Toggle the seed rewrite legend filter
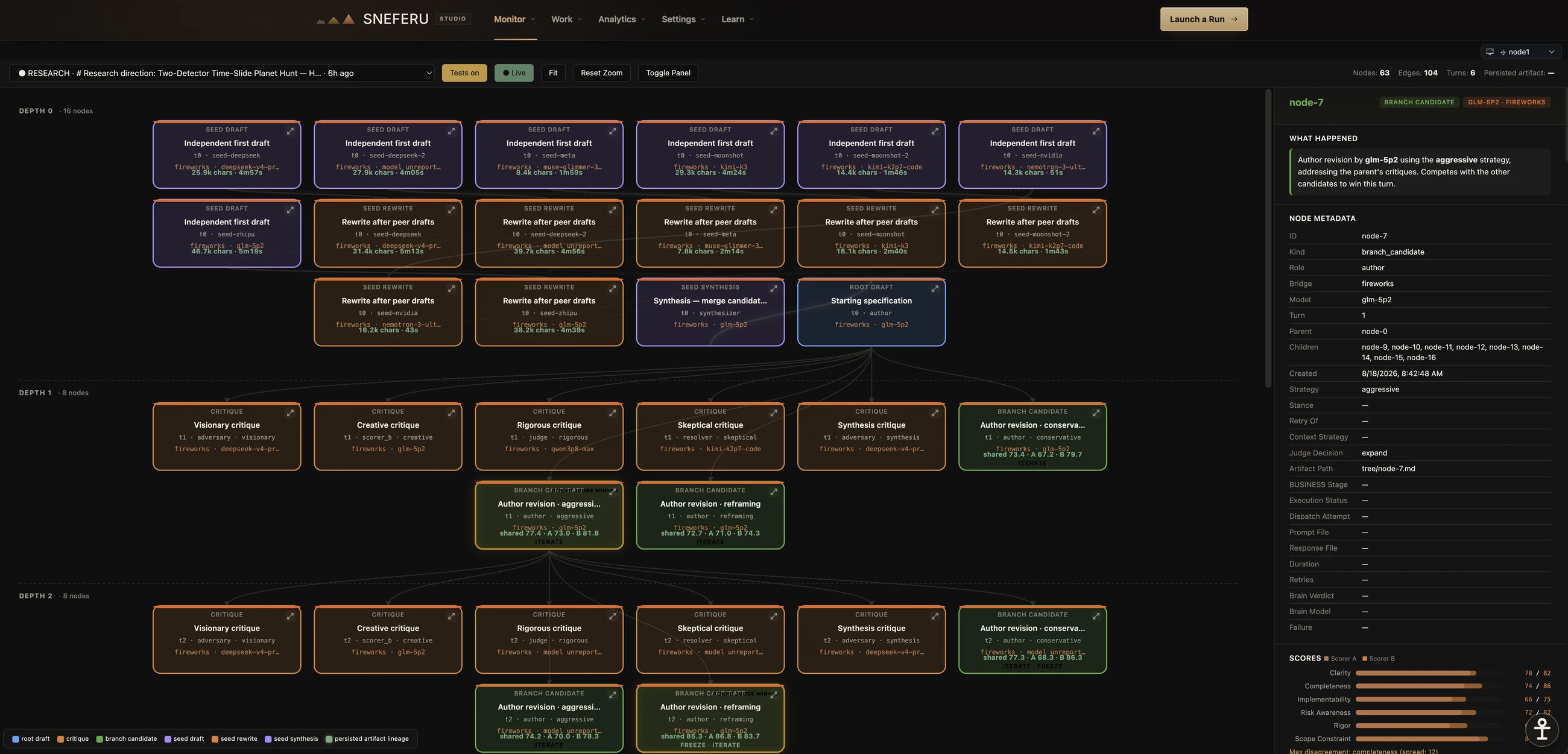 (235, 739)
